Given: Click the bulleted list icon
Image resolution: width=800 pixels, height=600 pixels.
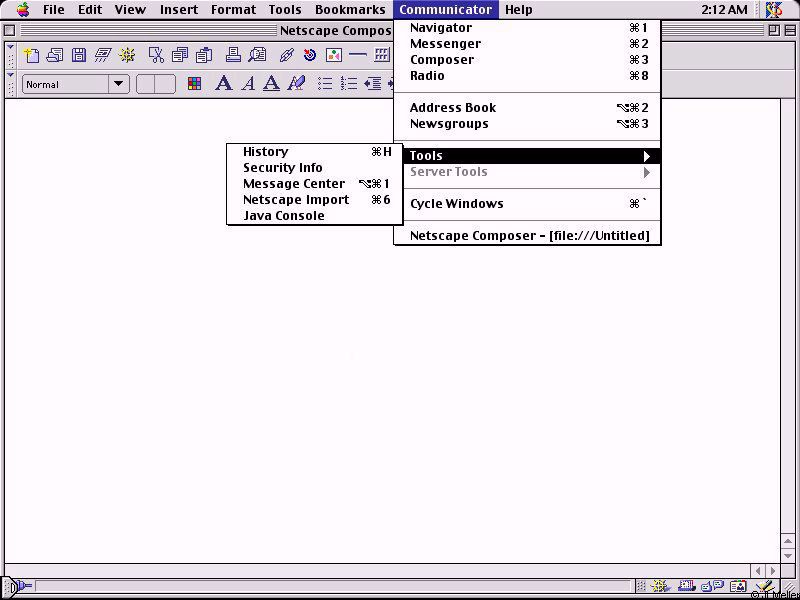Looking at the screenshot, I should tap(325, 83).
